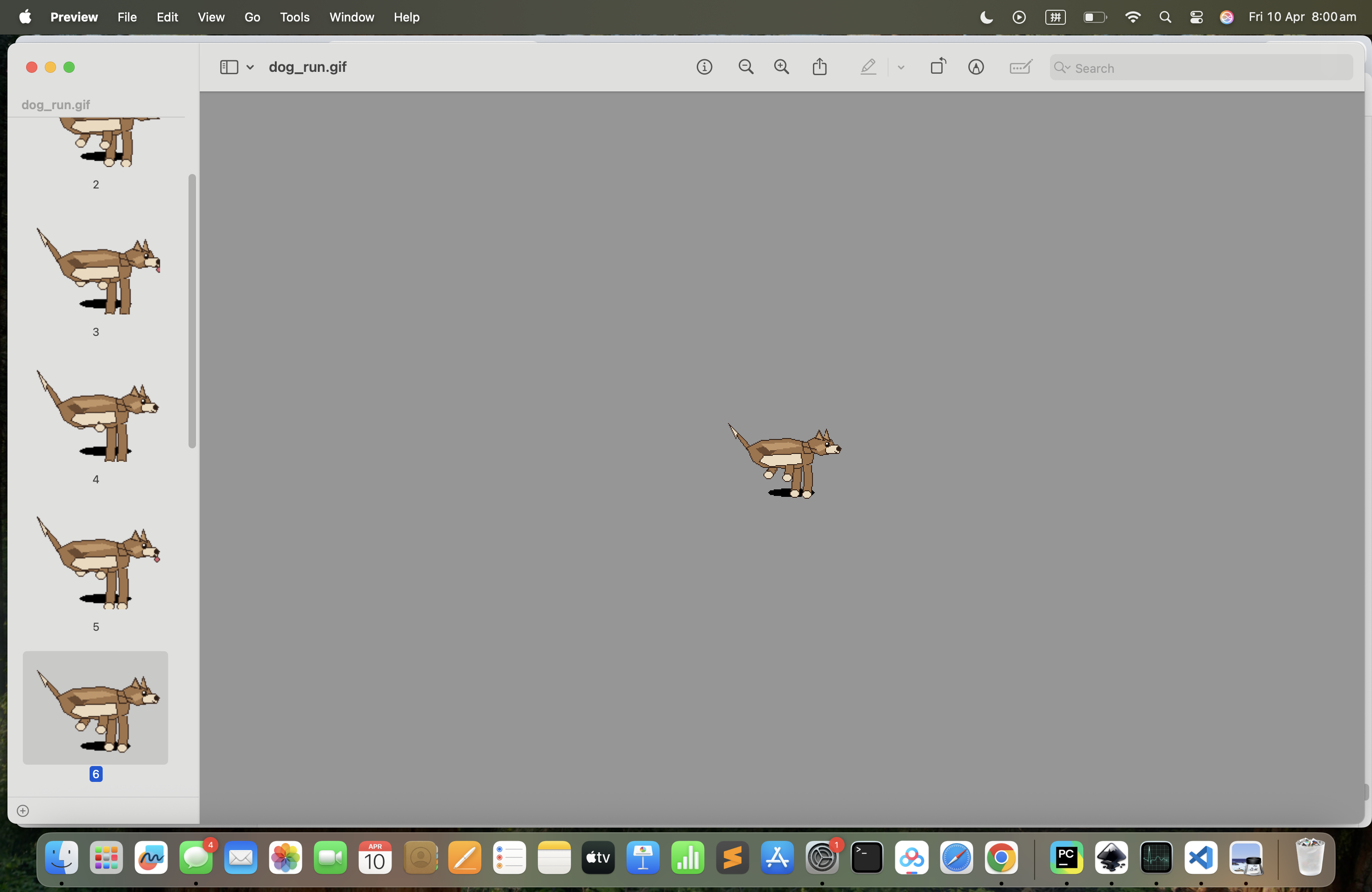The width and height of the screenshot is (1372, 892).
Task: Open the Tools menu
Action: (x=294, y=17)
